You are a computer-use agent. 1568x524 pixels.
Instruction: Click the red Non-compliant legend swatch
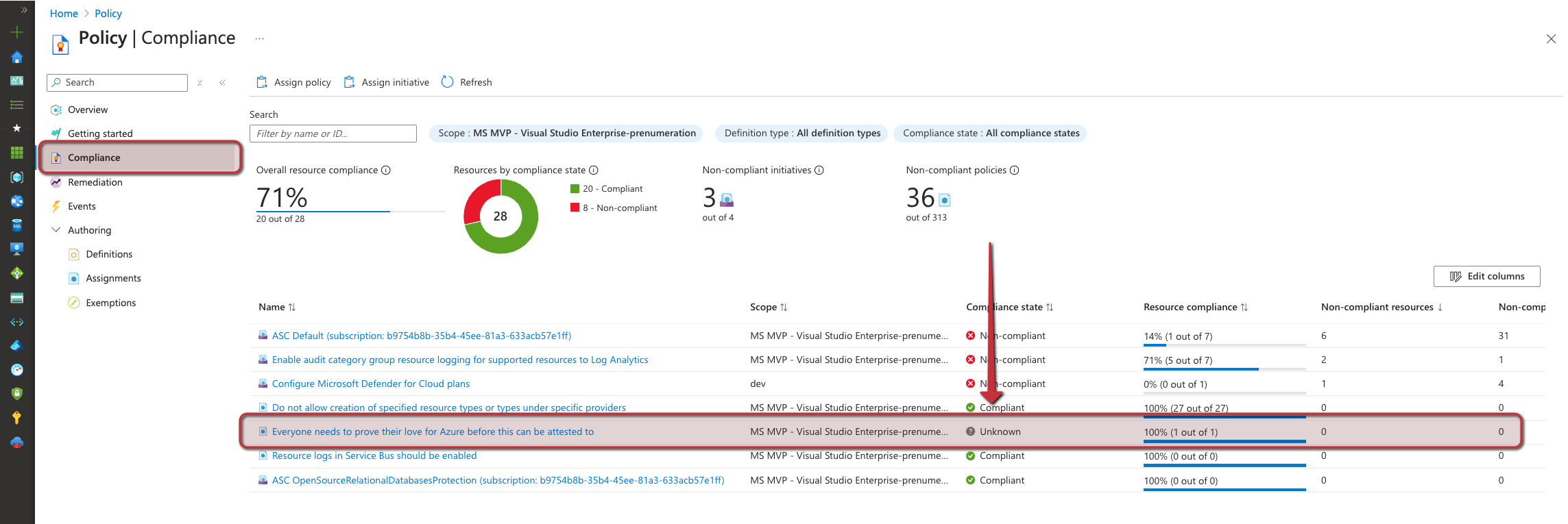pyautogui.click(x=575, y=208)
